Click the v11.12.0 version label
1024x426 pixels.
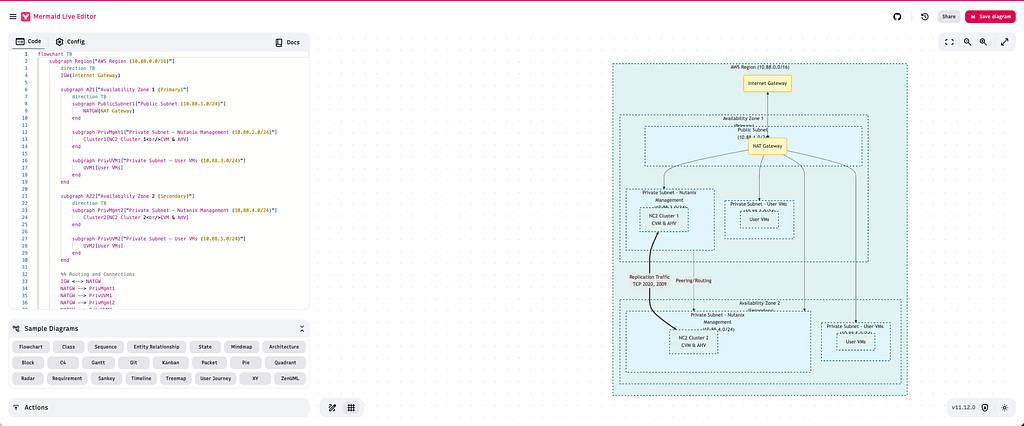(x=963, y=408)
